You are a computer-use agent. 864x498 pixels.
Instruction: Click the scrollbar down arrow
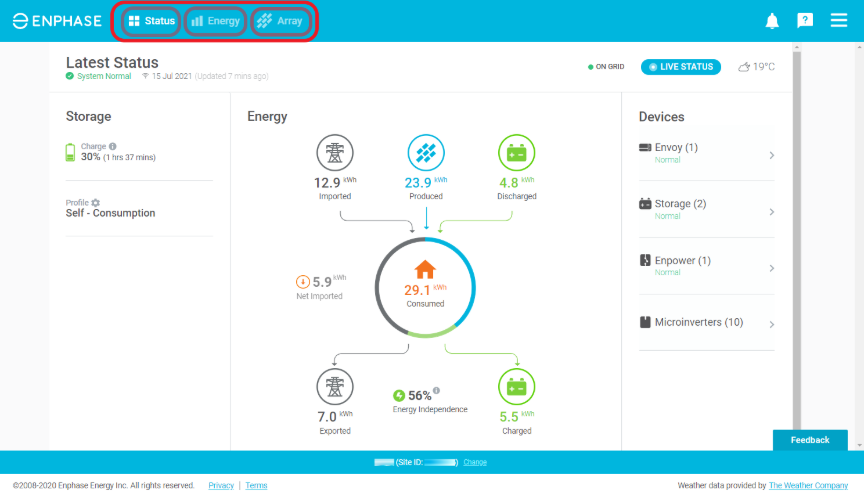click(x=859, y=445)
